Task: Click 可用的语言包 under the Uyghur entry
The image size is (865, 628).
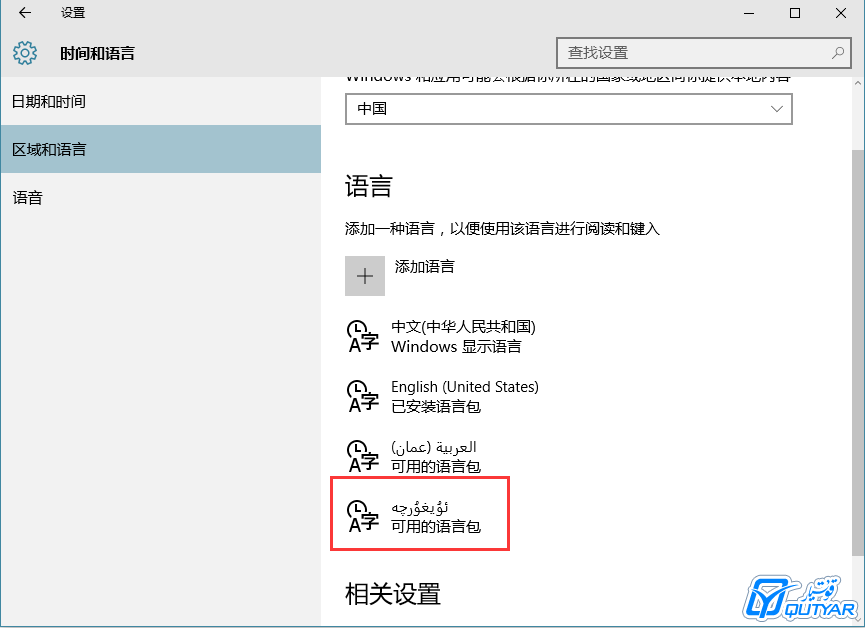Action: click(x=436, y=527)
